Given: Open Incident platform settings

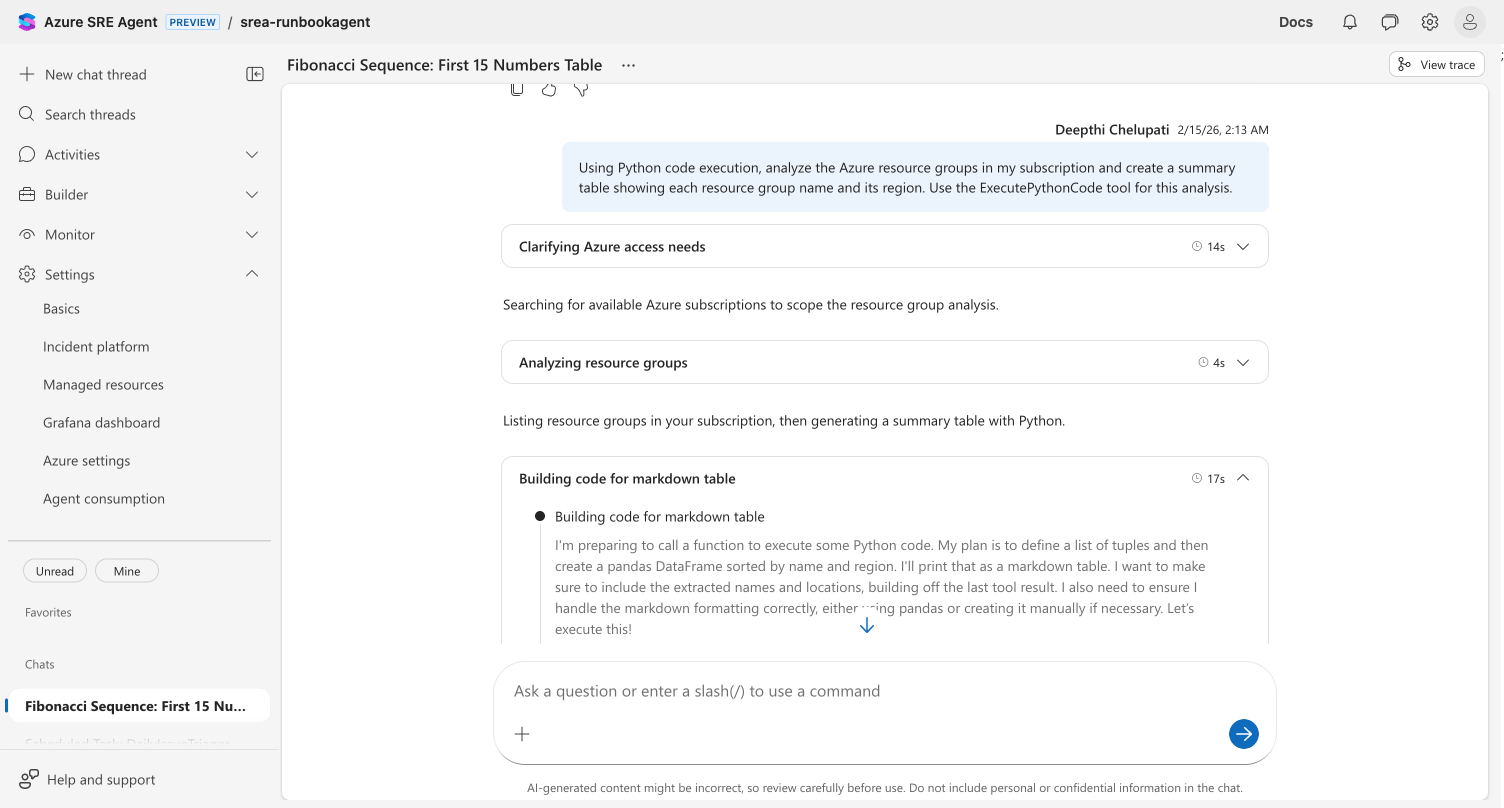Looking at the screenshot, I should point(96,347).
